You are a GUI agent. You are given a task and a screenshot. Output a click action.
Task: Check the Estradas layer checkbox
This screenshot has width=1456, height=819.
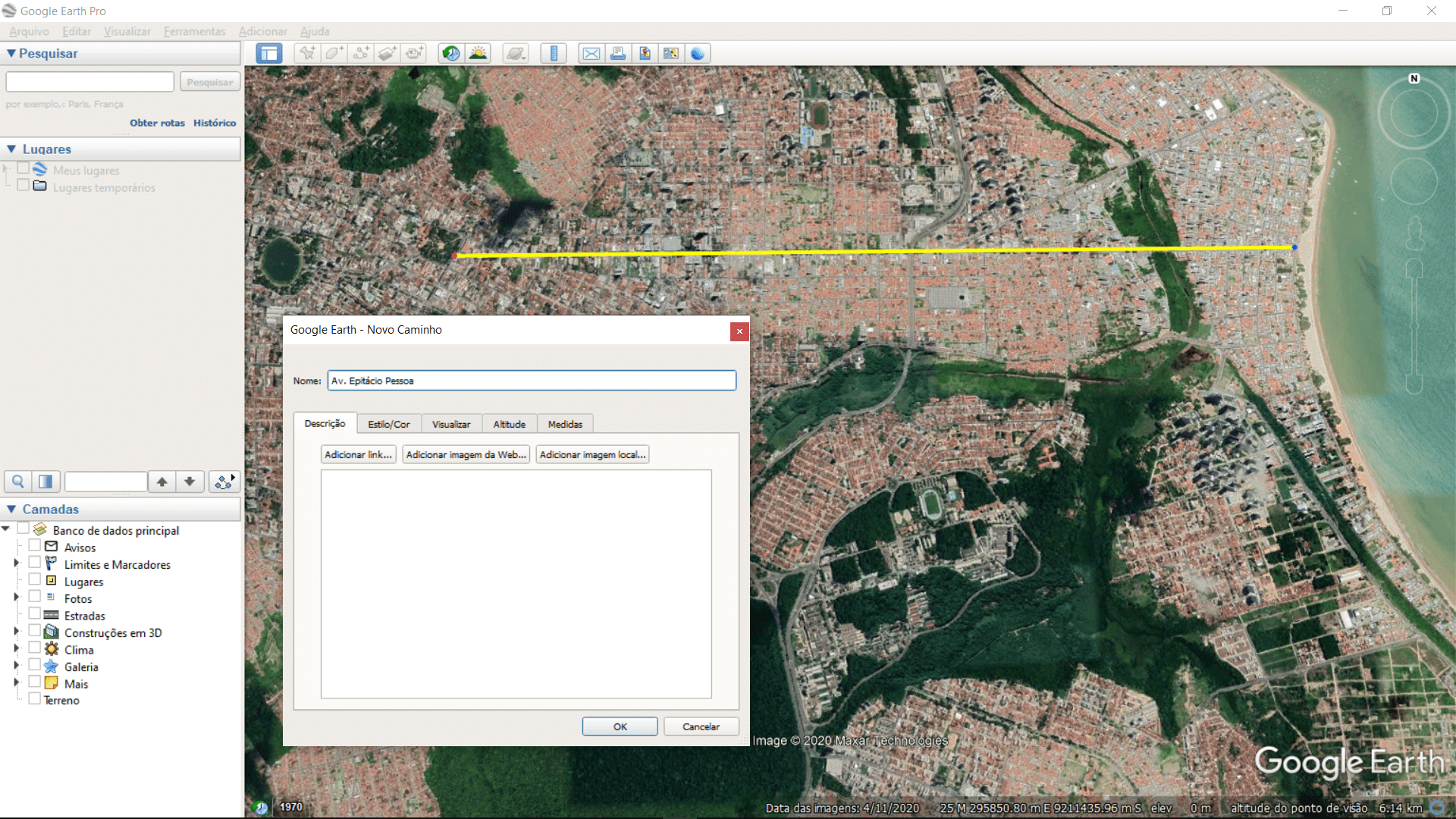[33, 615]
